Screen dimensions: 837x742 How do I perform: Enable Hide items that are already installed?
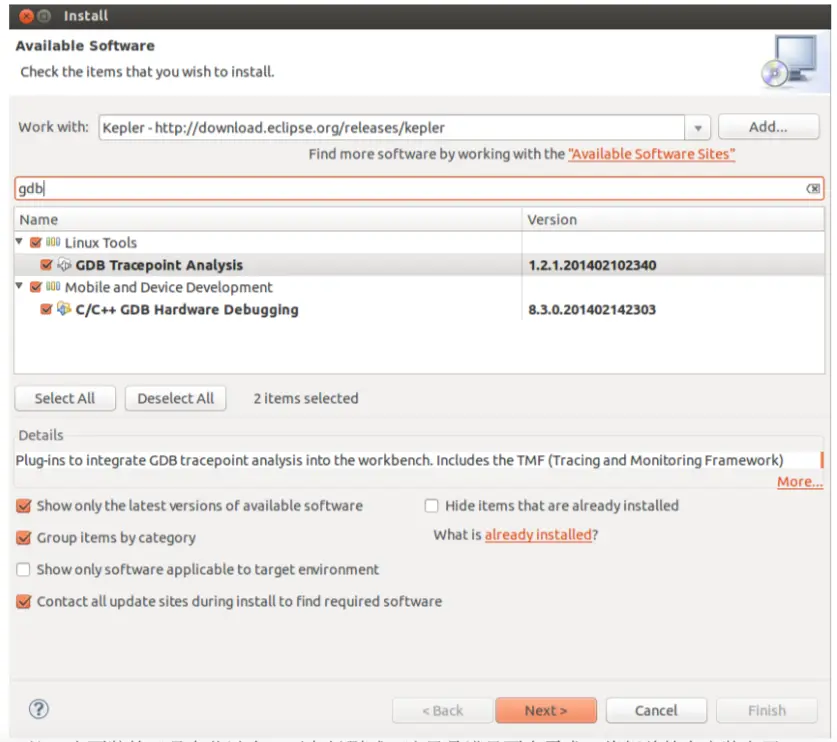click(431, 506)
